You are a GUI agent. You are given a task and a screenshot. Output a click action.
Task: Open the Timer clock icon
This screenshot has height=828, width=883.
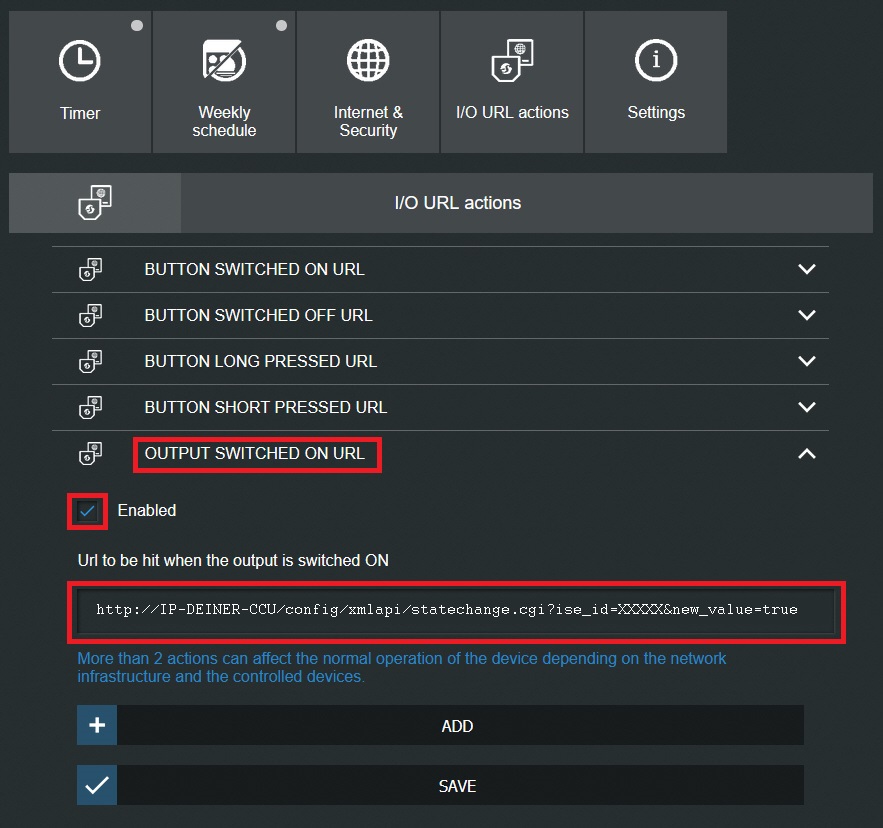(x=80, y=62)
